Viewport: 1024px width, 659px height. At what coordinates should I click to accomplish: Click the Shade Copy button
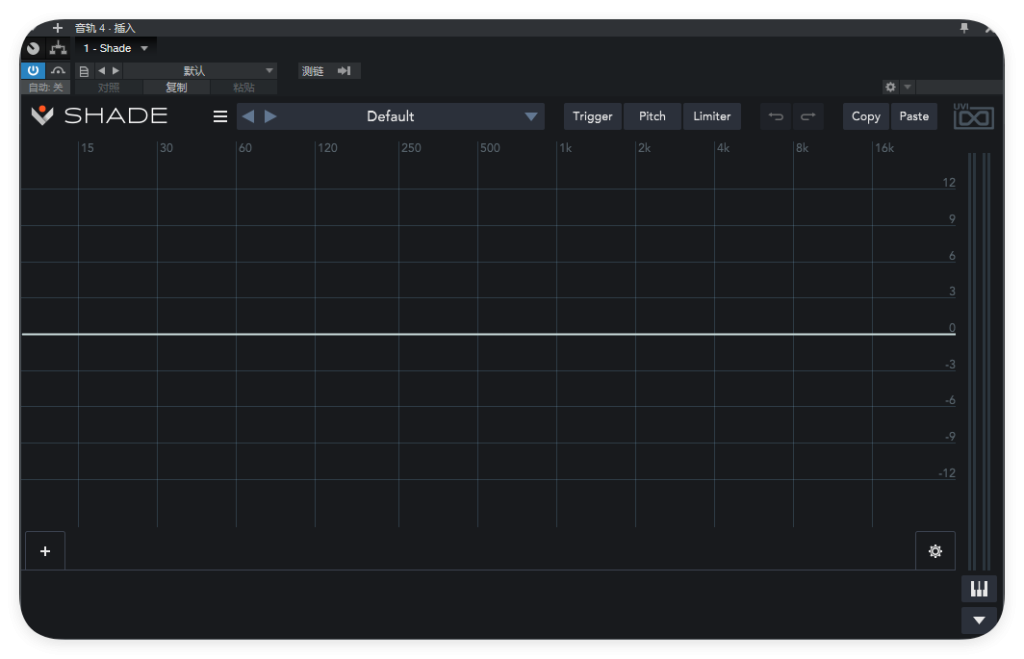(x=866, y=116)
